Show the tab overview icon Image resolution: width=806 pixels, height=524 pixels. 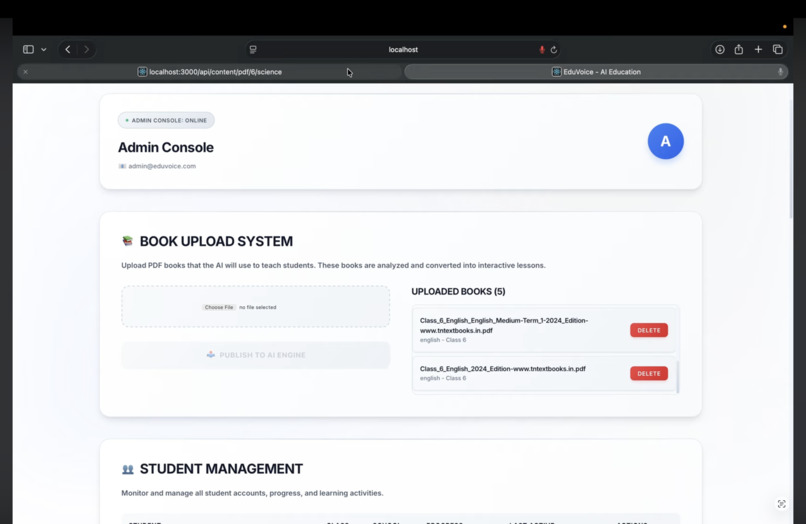point(778,49)
